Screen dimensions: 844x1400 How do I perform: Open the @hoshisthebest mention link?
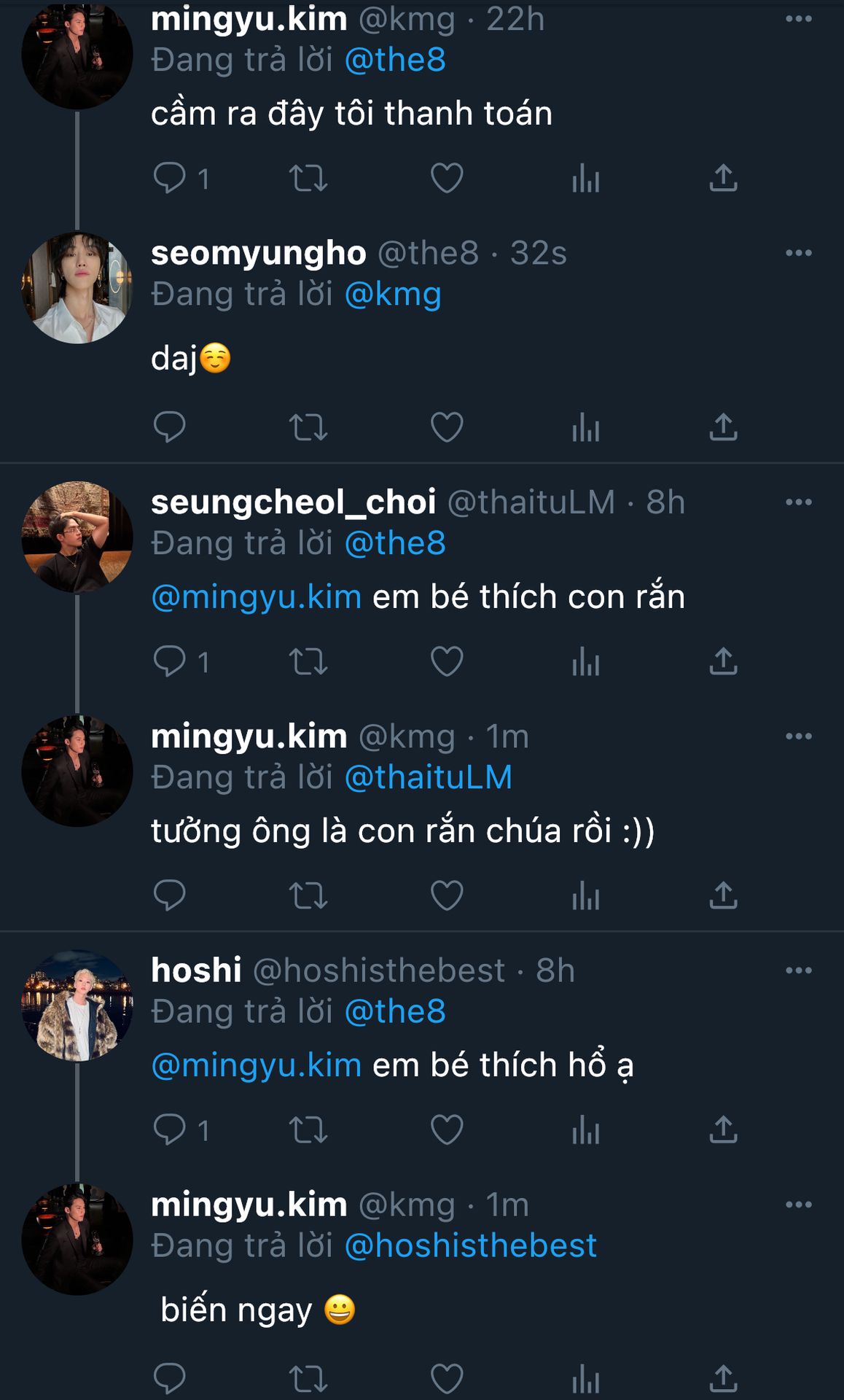470,1245
